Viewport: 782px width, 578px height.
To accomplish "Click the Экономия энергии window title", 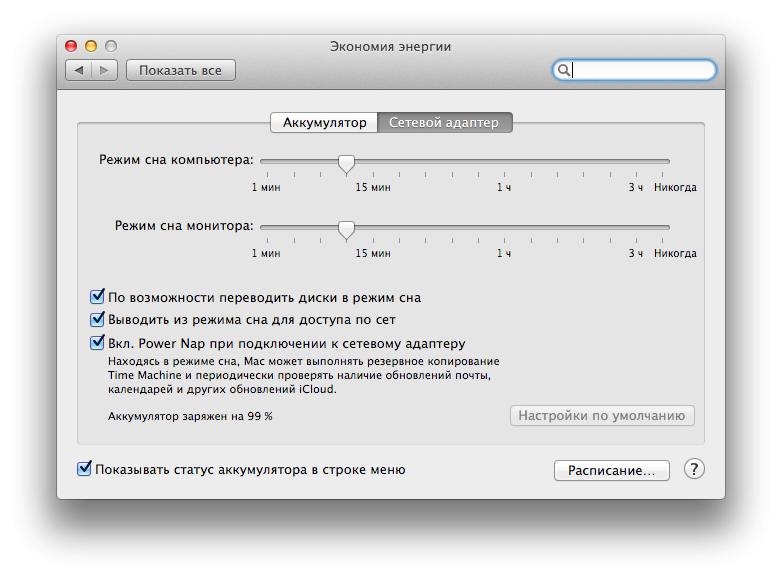I will (391, 46).
